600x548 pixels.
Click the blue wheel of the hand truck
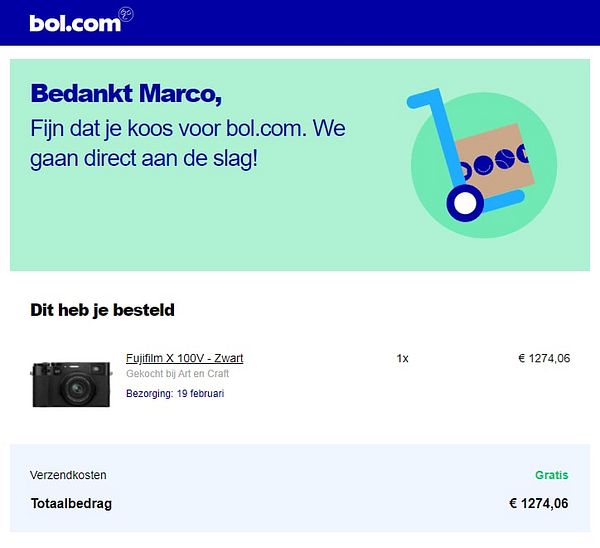click(x=463, y=203)
